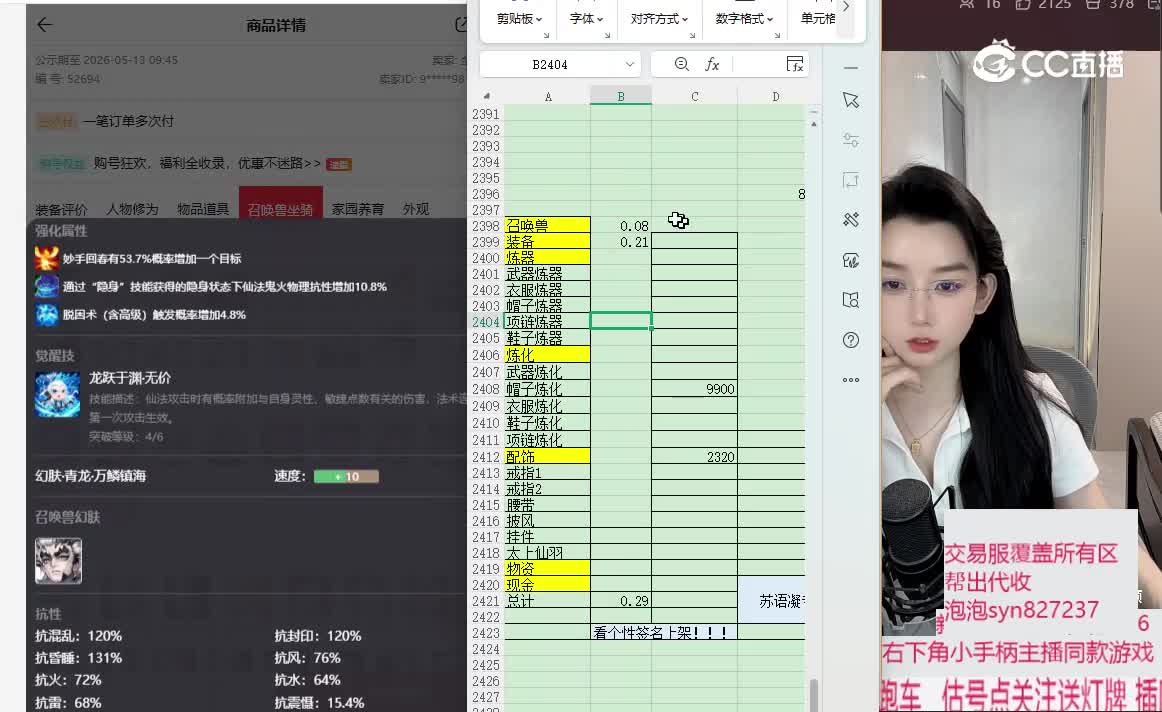Select the 苏语凝 cell in column D
This screenshot has width=1162, height=712.
tap(771, 601)
